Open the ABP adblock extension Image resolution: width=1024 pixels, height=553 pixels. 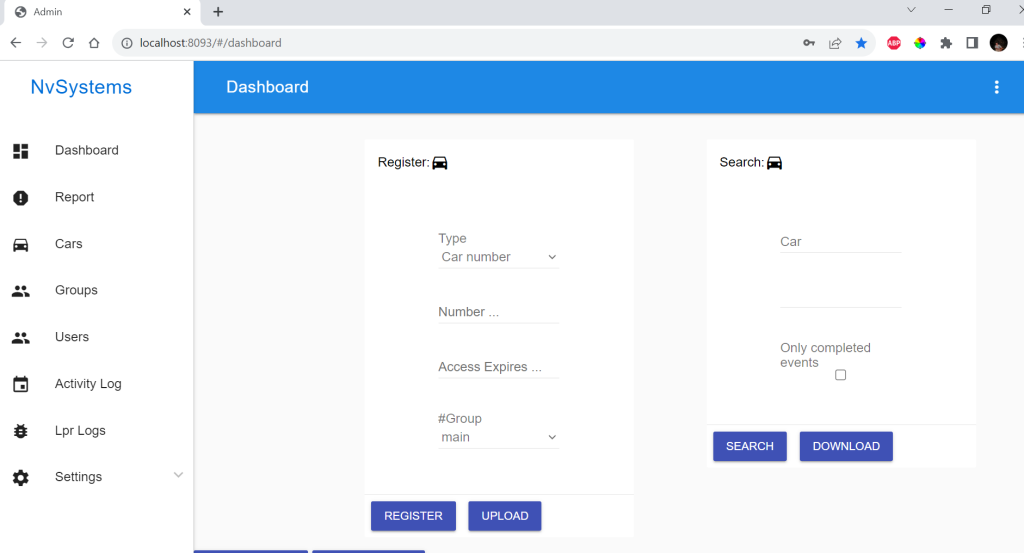[x=894, y=43]
